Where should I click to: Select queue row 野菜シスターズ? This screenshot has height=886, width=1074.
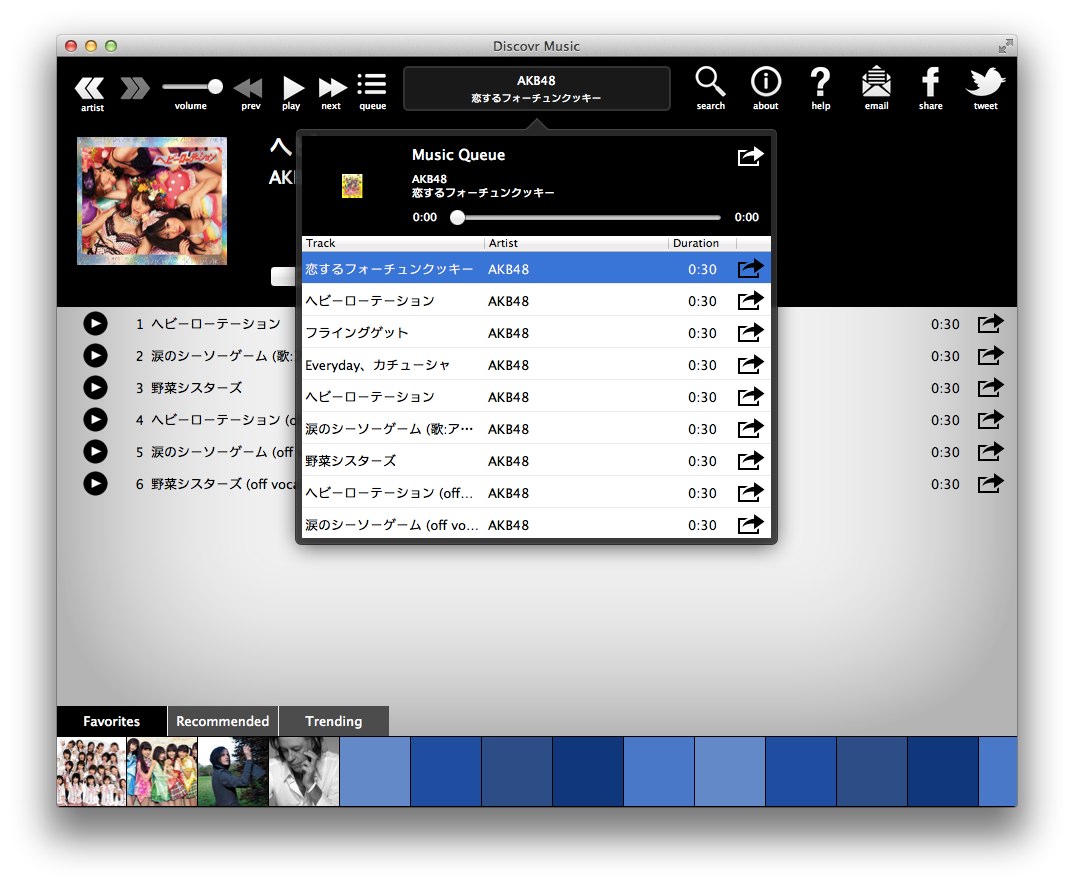point(536,461)
